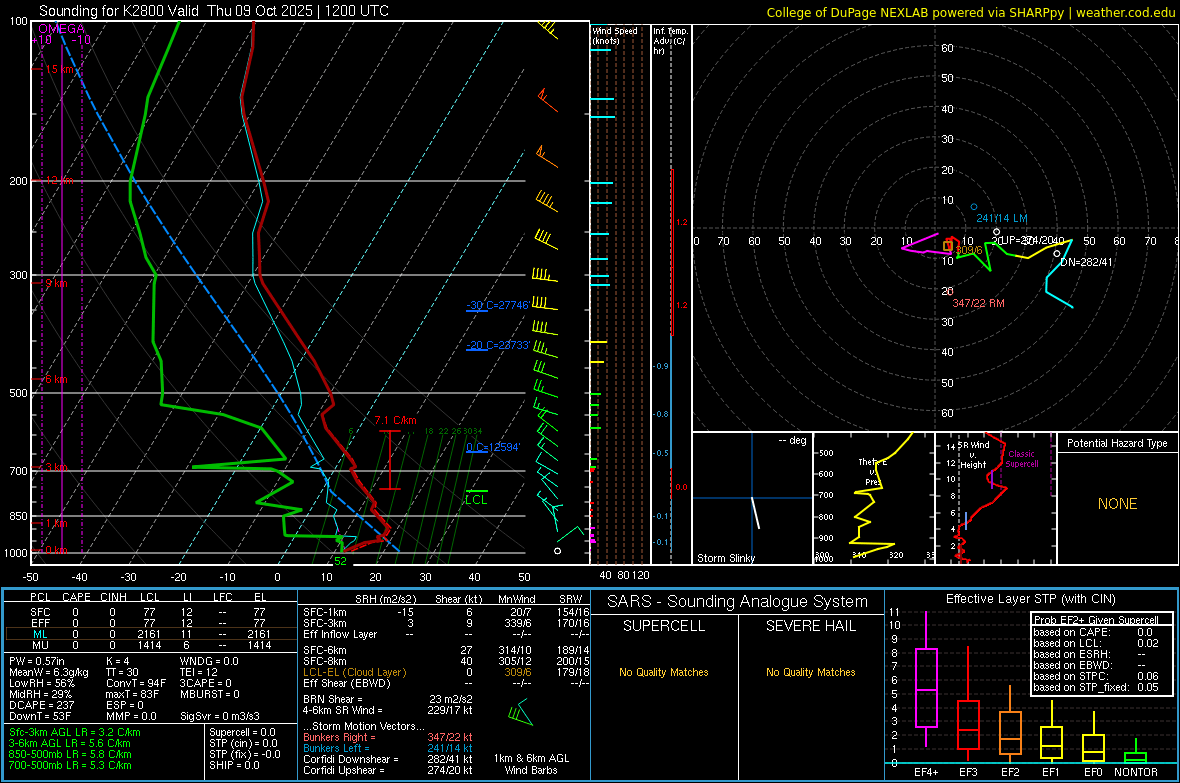Click the SFC-1km SRH row
The height and width of the screenshot is (783, 1180).
(x=444, y=612)
